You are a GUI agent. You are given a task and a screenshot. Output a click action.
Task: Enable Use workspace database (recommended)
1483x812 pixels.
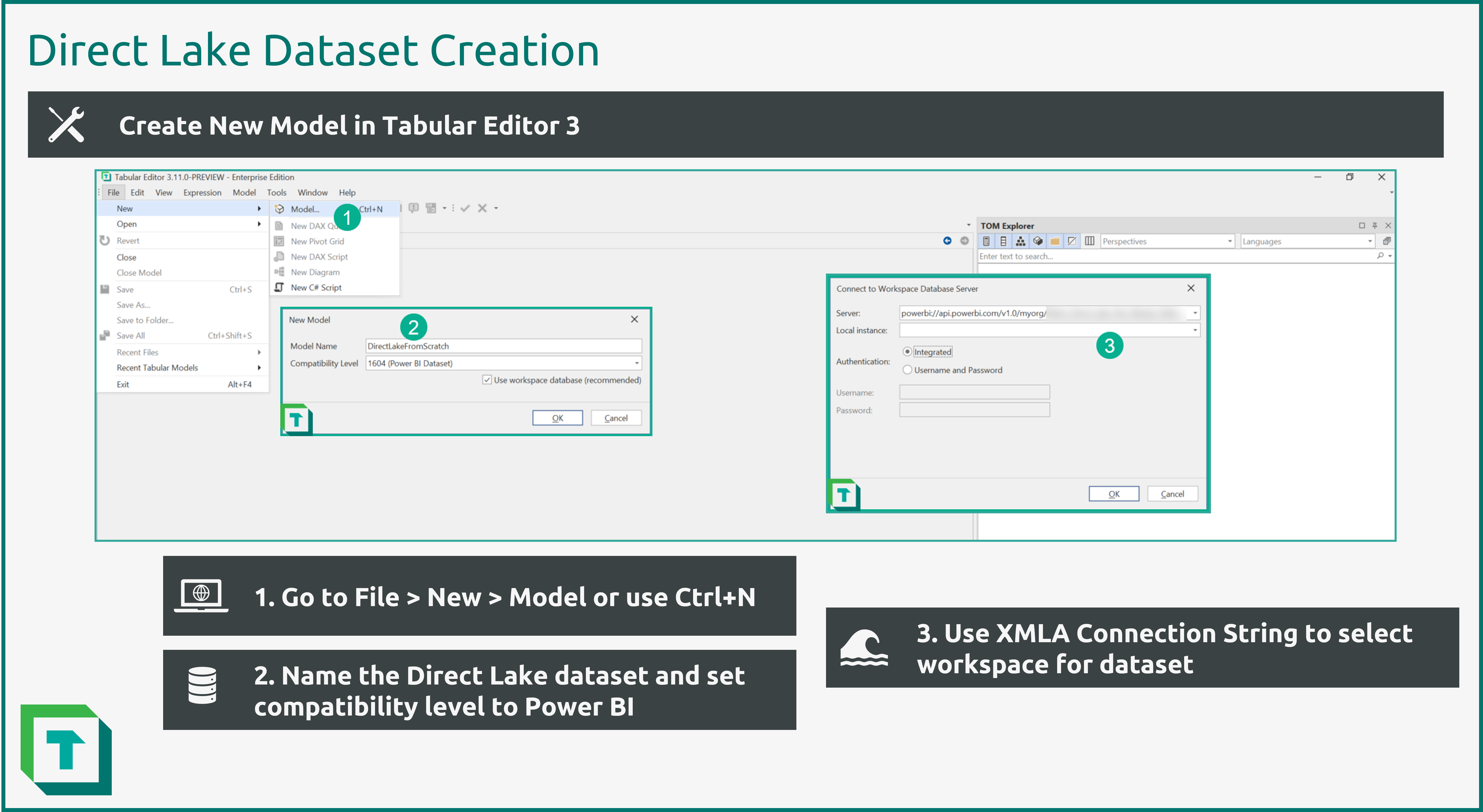coord(487,380)
